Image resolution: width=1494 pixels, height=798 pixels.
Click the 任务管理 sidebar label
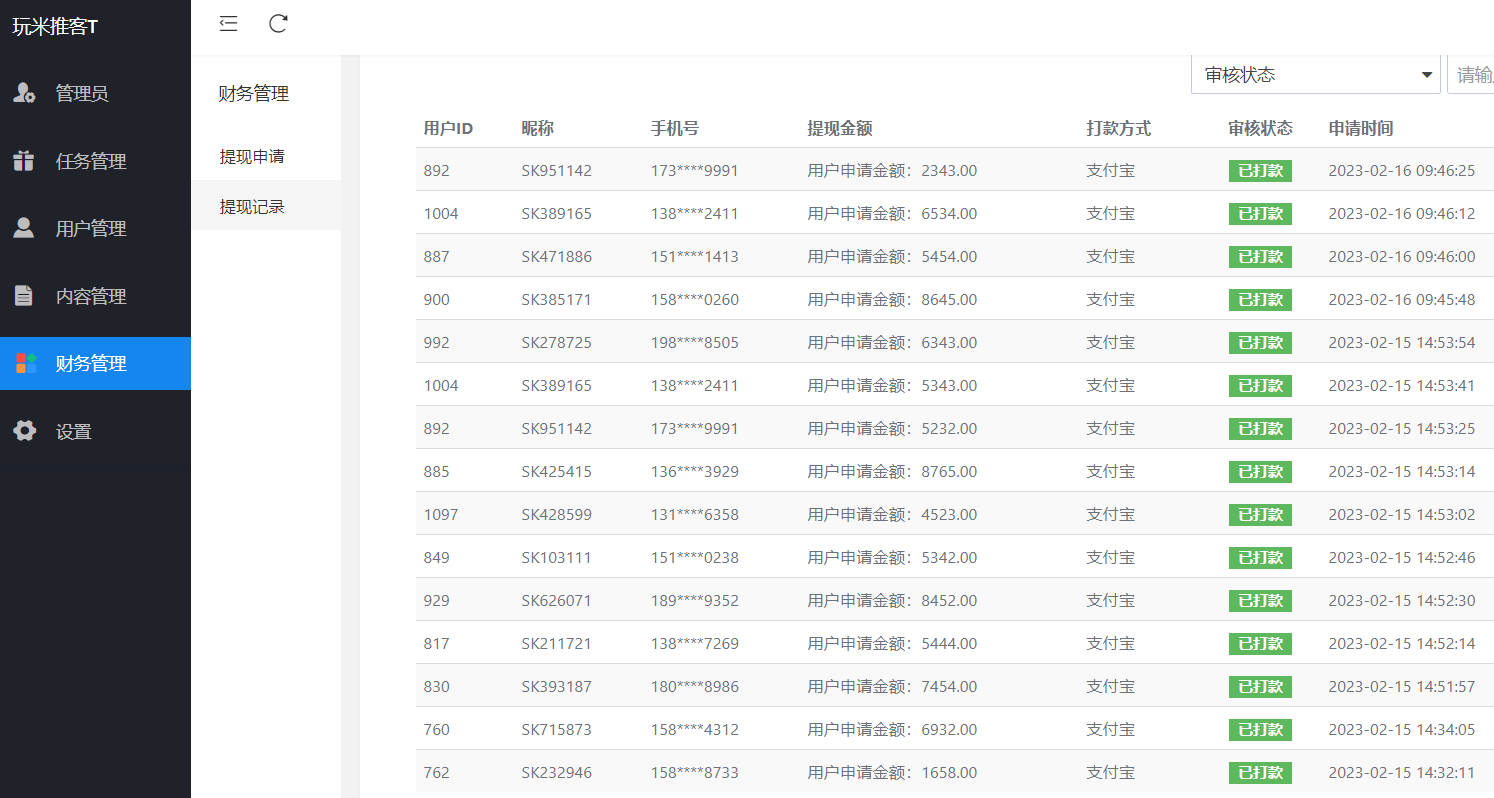[91, 161]
